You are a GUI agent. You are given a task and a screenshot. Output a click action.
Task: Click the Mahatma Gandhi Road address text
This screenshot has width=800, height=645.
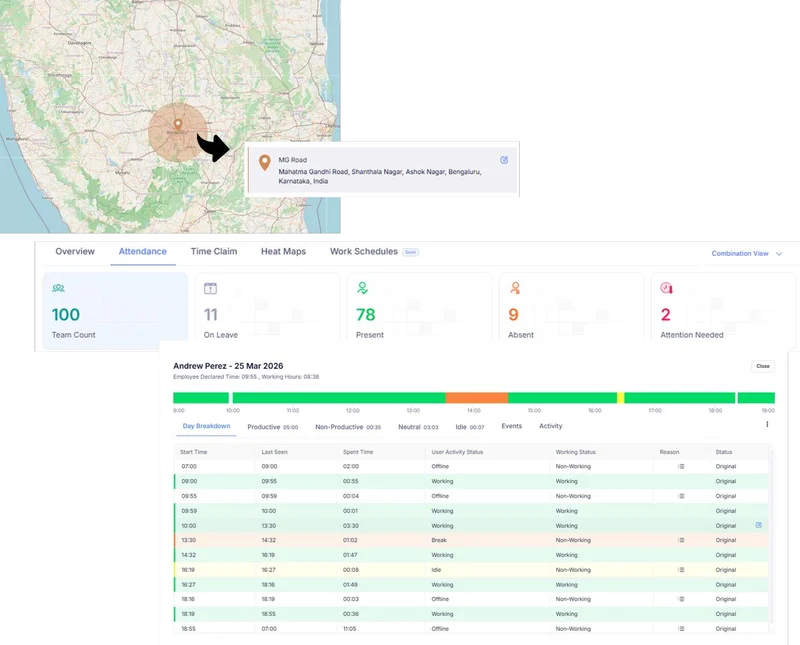click(x=380, y=177)
